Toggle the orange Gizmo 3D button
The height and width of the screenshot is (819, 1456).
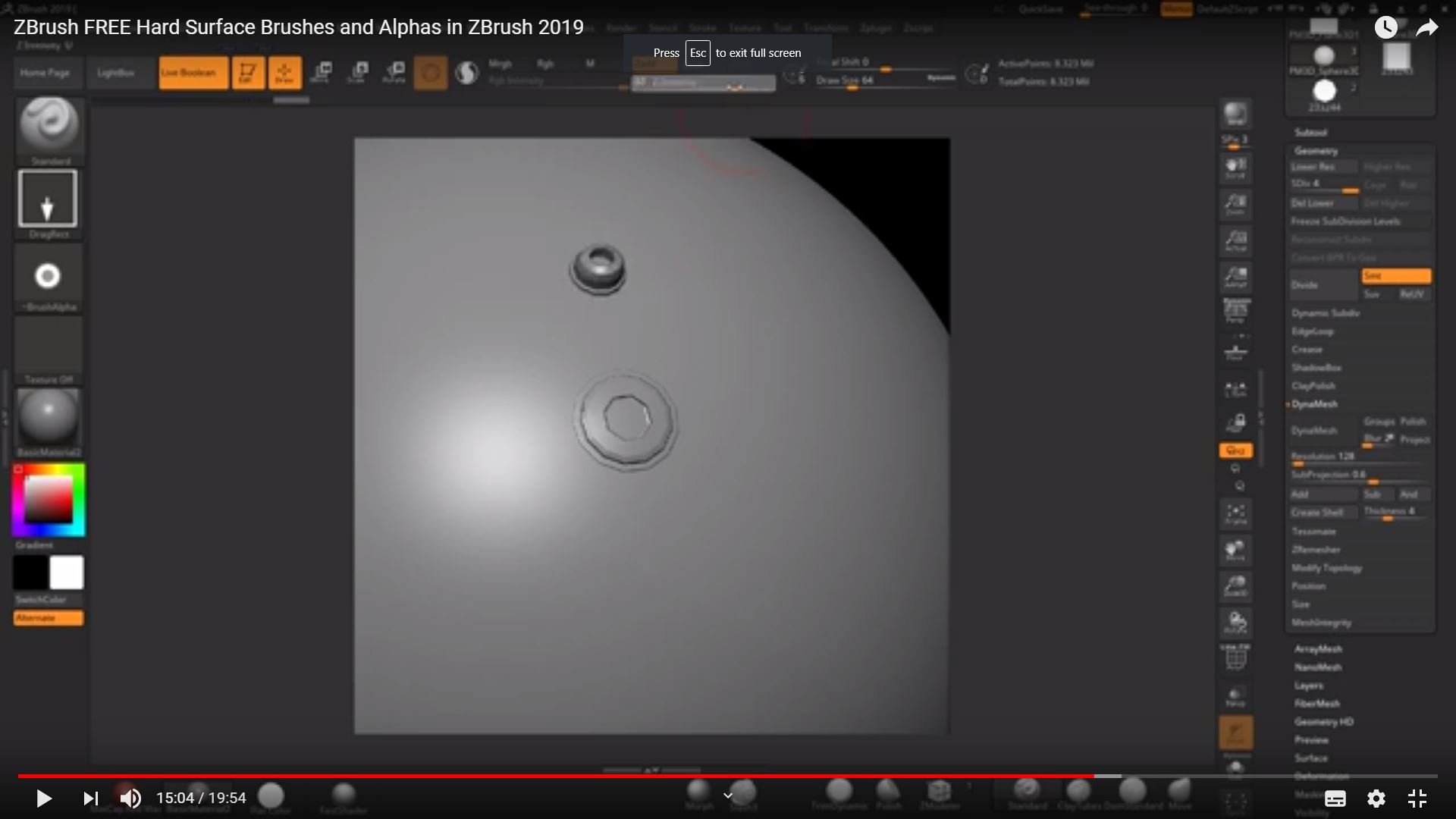(430, 73)
